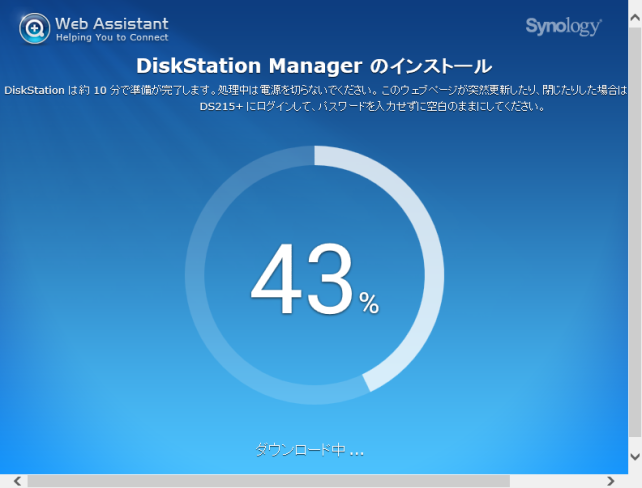Viewport: 642px width, 488px height.
Task: Click the horizontal scrollbar left arrow
Action: 17,481
